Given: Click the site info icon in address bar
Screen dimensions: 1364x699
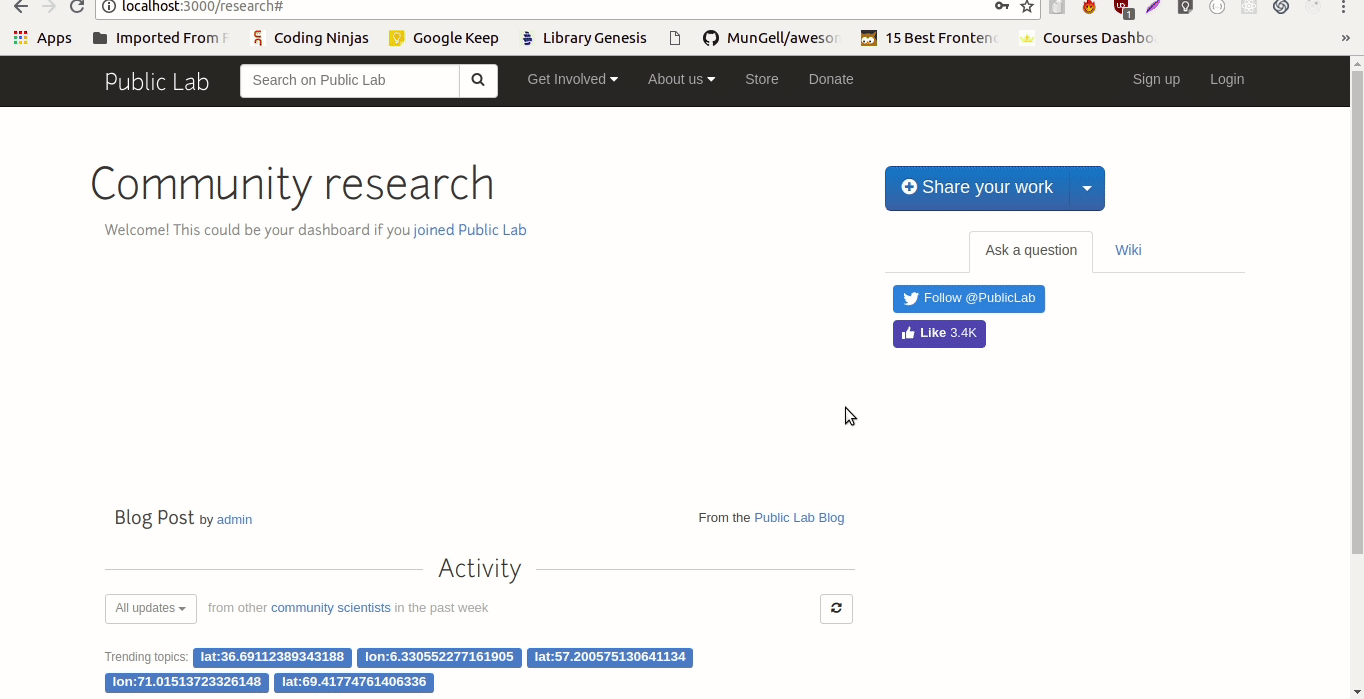Looking at the screenshot, I should click(110, 7).
